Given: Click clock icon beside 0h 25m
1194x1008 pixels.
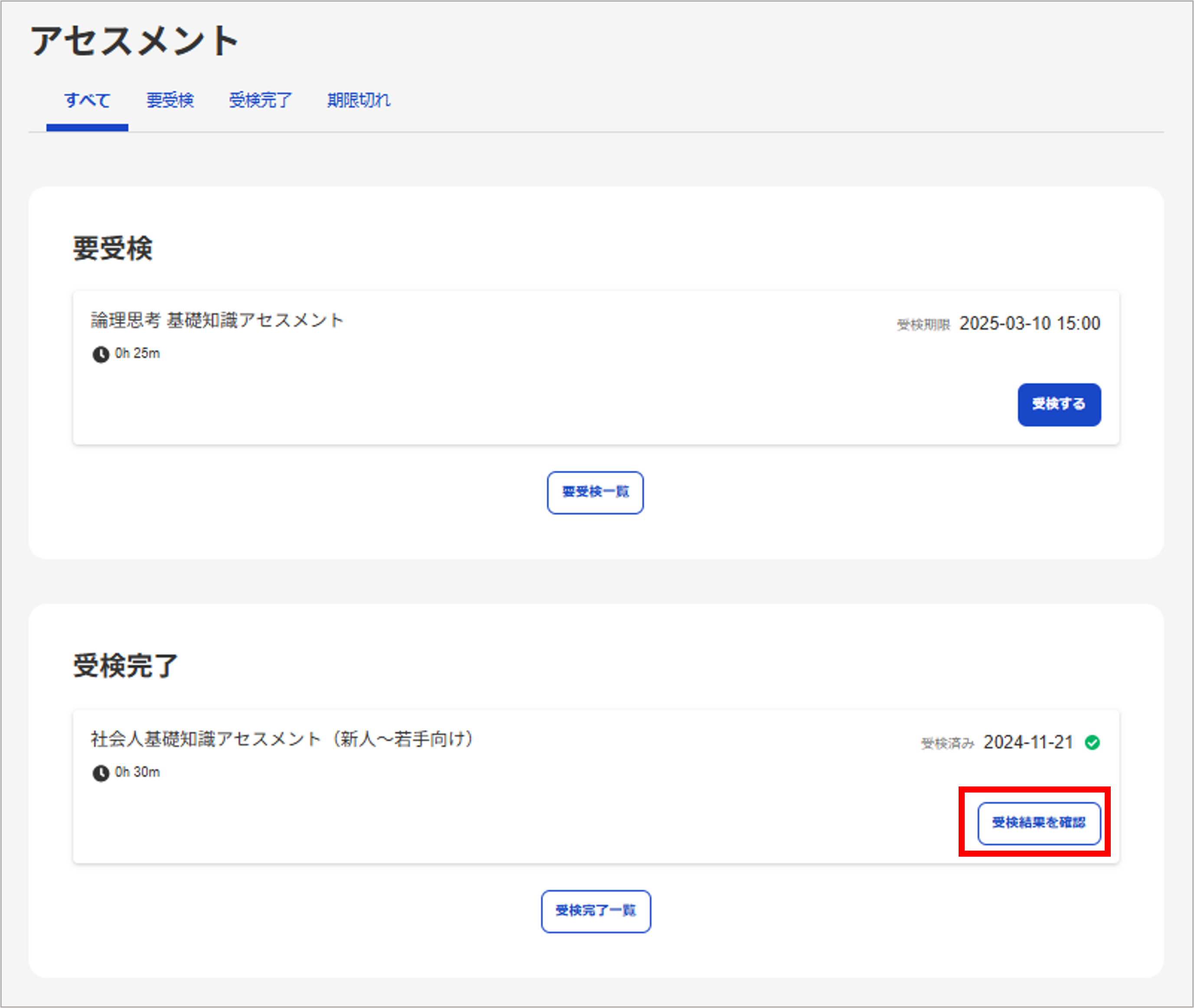Looking at the screenshot, I should click(x=101, y=354).
